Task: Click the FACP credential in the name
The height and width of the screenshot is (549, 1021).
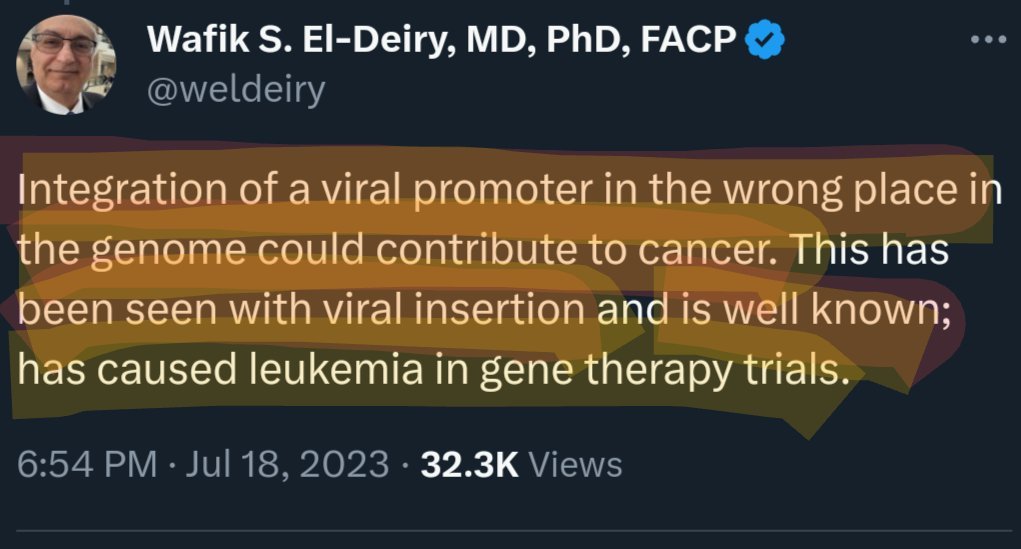Action: 691,40
